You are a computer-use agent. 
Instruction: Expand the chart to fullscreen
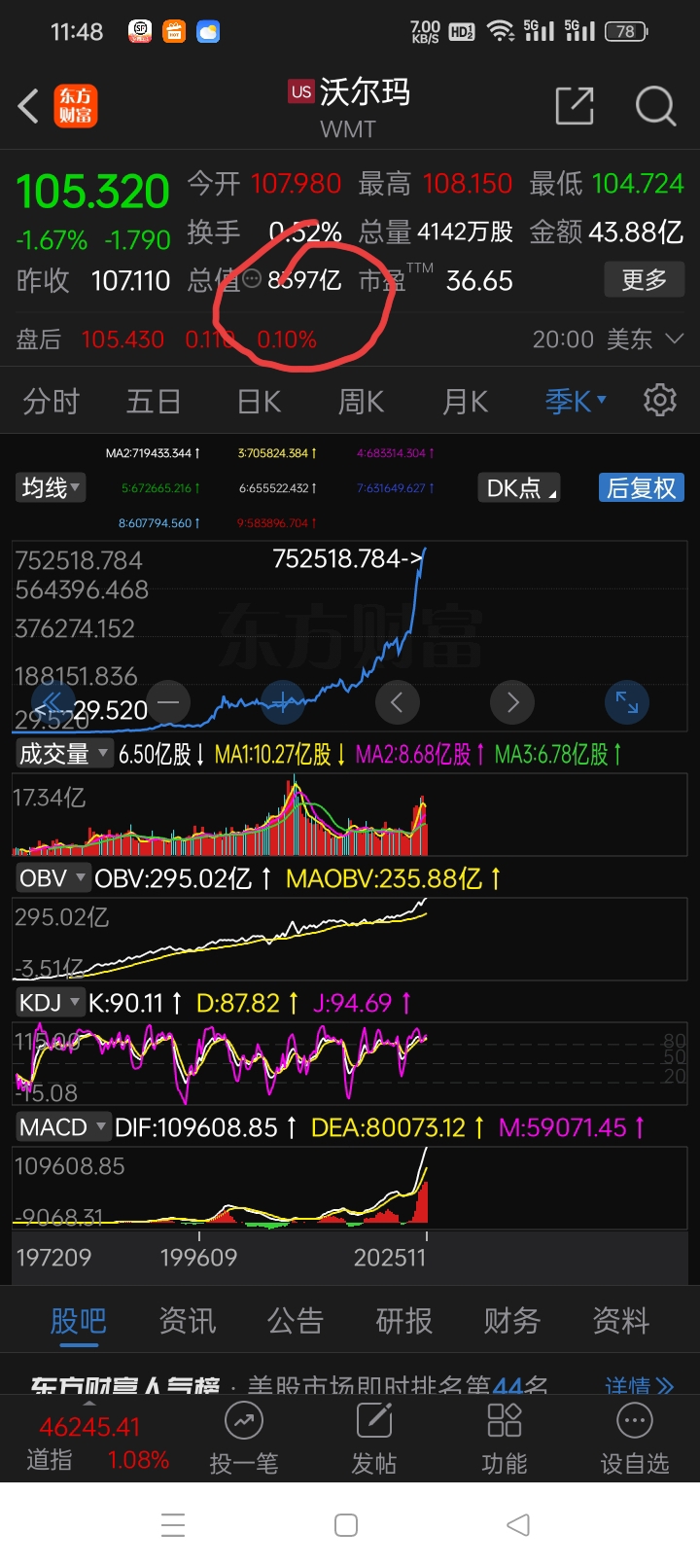tap(627, 701)
